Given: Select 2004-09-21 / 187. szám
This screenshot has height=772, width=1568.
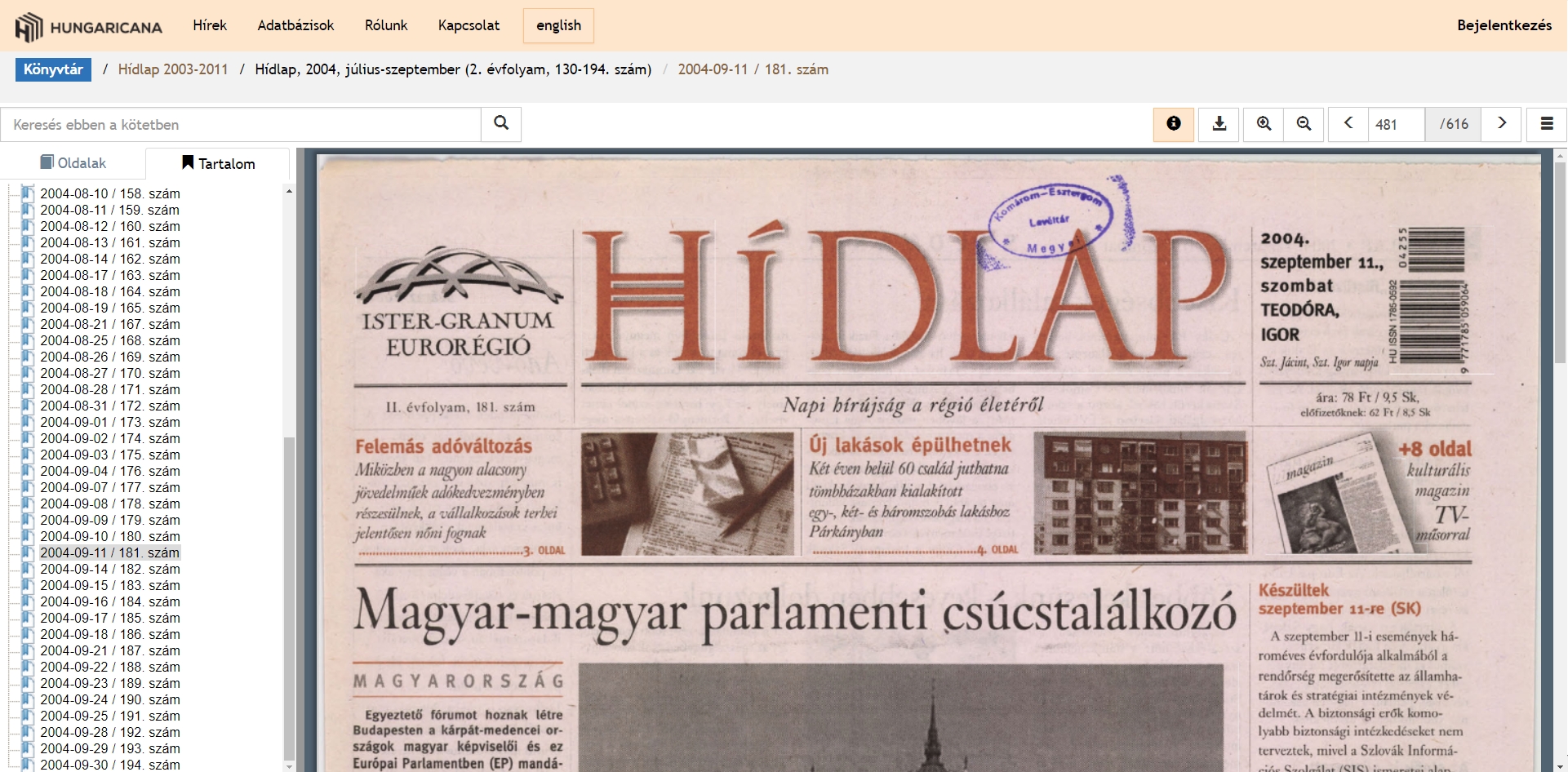Looking at the screenshot, I should (110, 650).
